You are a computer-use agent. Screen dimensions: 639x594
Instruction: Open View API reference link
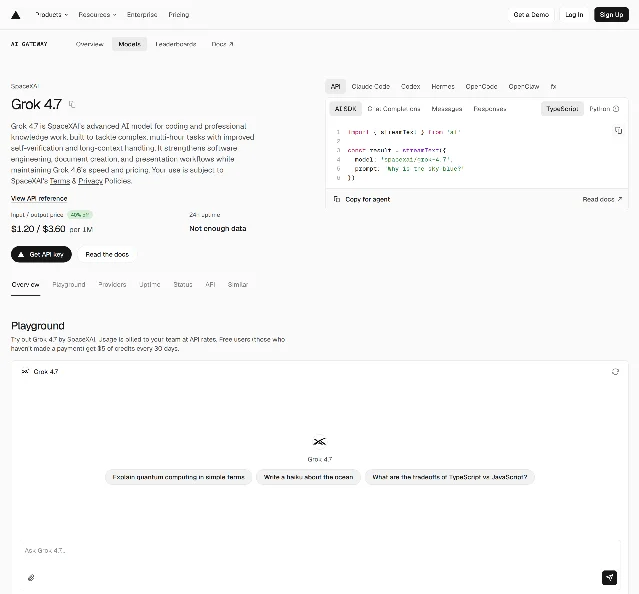pyautogui.click(x=39, y=198)
